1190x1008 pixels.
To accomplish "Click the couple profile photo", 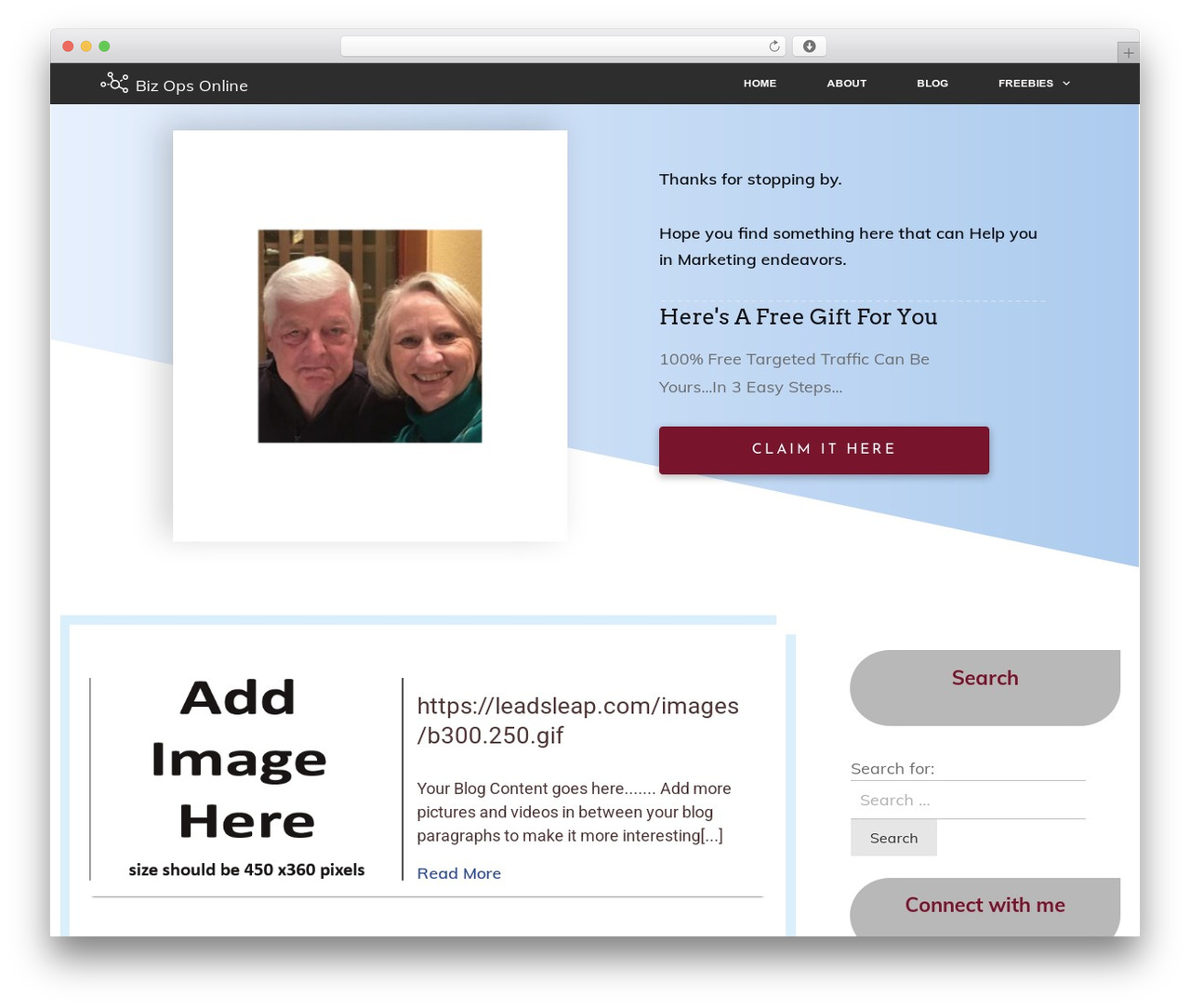I will (370, 336).
